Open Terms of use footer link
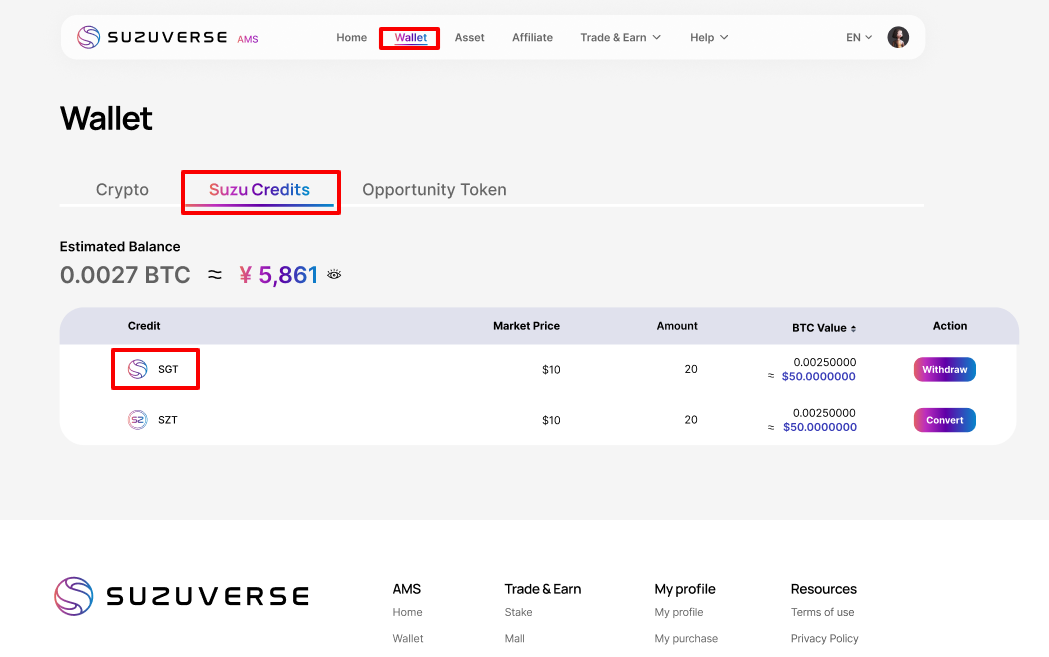1049x657 pixels. click(x=822, y=612)
